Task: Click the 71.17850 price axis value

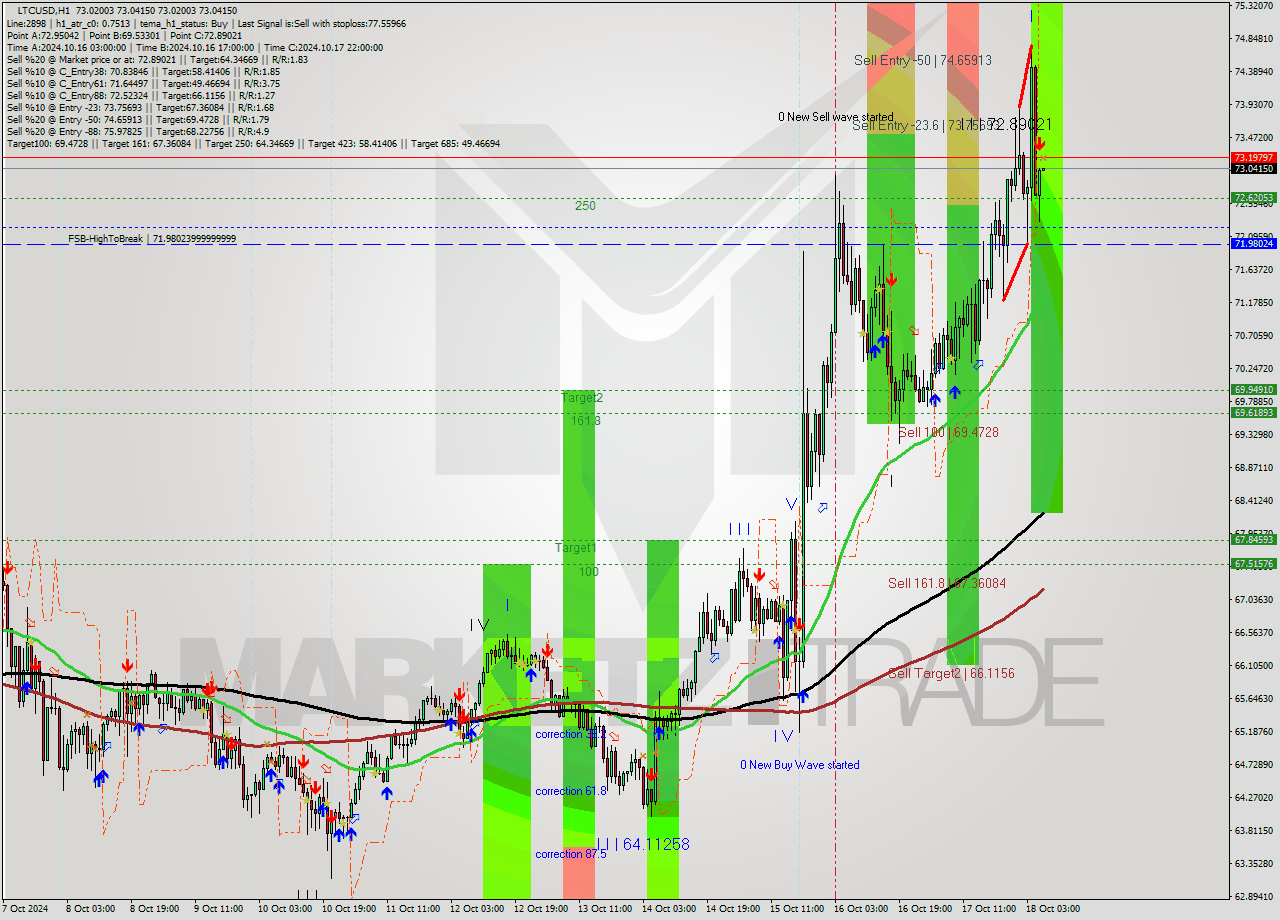Action: pyautogui.click(x=1253, y=303)
